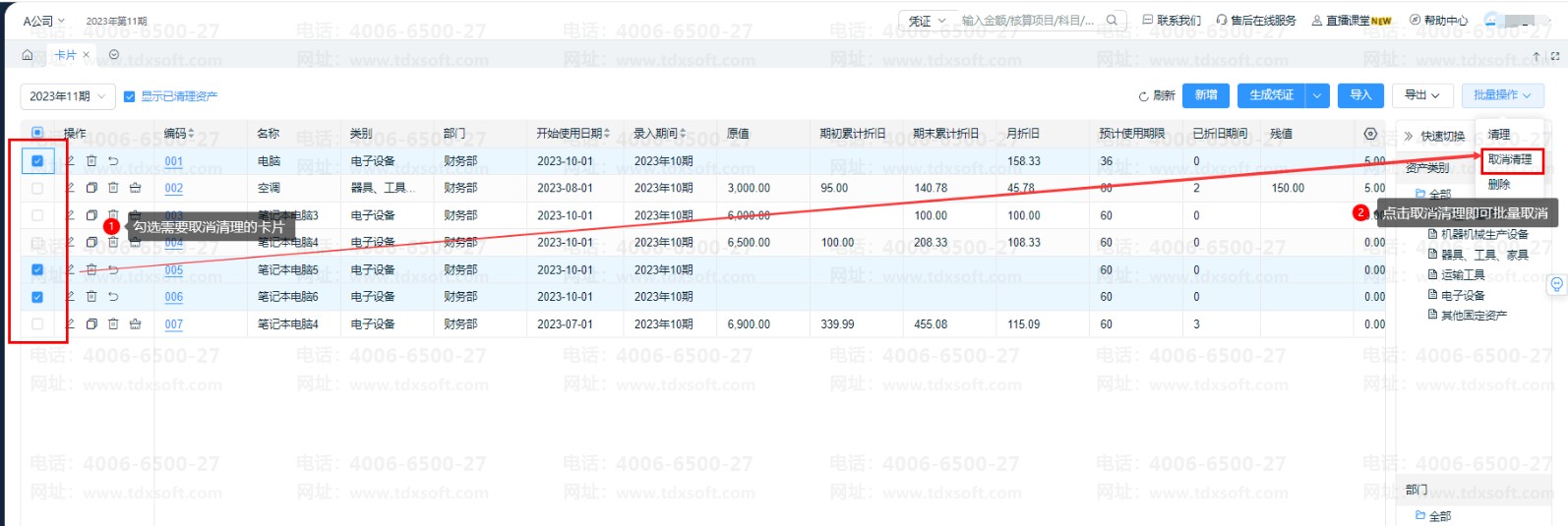Viewport: 1568px width, 526px height.
Task: Focus the voucher search input field
Action: [x=1029, y=21]
